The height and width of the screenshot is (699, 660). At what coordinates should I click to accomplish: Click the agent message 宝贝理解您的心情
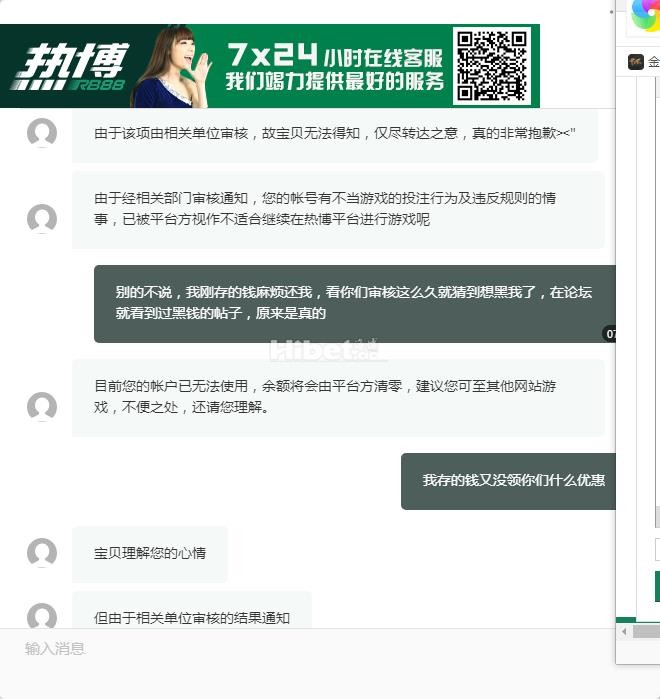pos(150,553)
